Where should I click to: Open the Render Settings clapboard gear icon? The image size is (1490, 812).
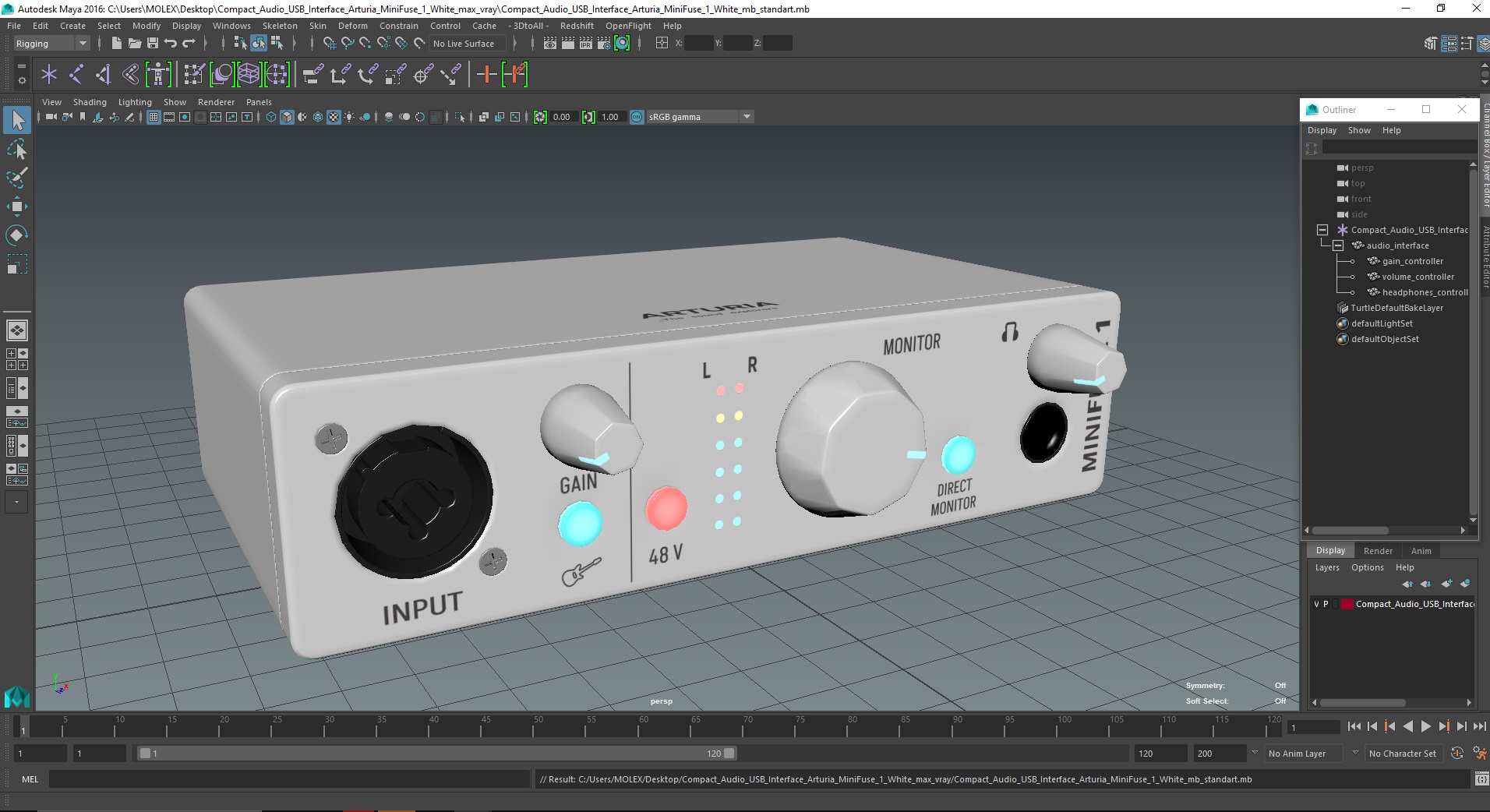pos(604,44)
